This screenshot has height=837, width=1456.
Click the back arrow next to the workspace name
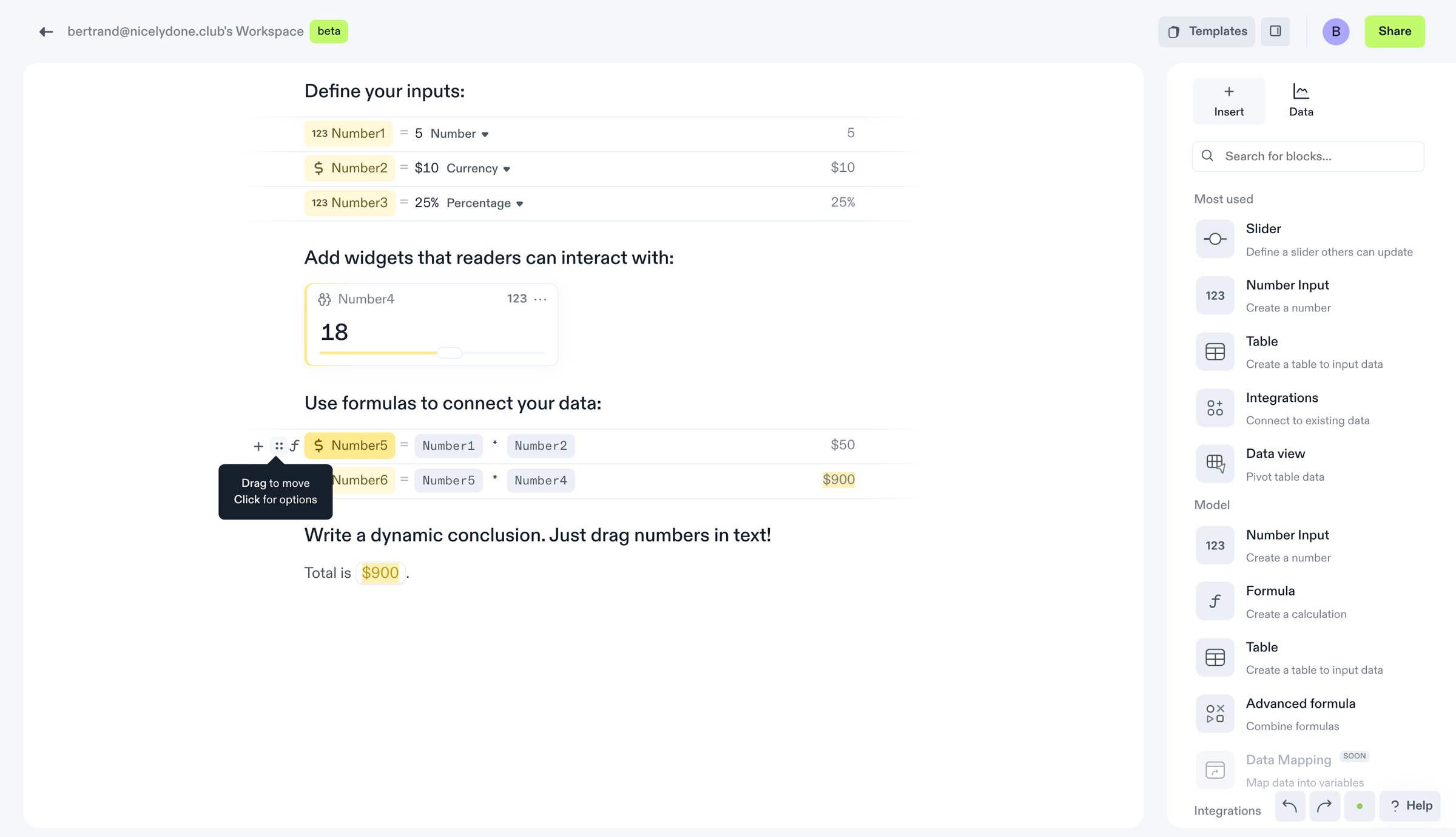(46, 32)
